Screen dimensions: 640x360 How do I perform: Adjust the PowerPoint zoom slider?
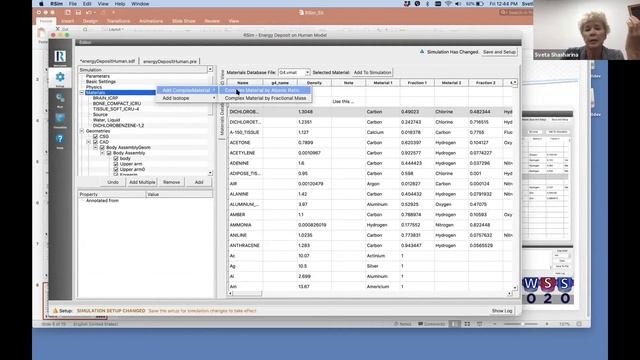click(x=522, y=324)
